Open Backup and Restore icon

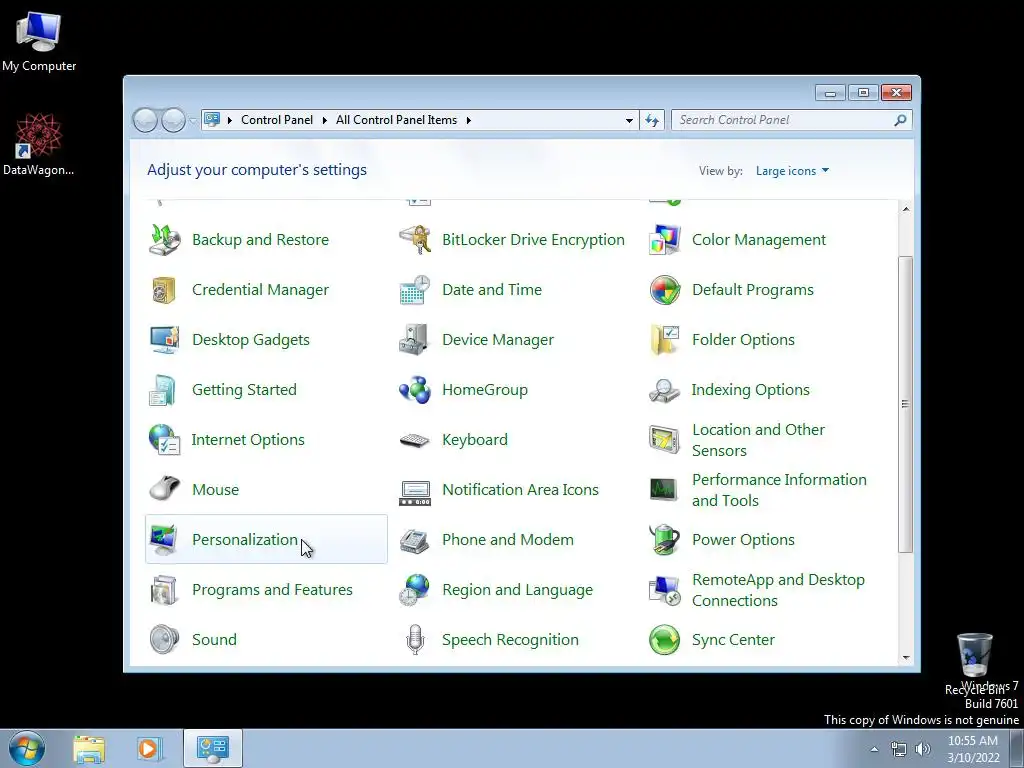click(x=165, y=240)
